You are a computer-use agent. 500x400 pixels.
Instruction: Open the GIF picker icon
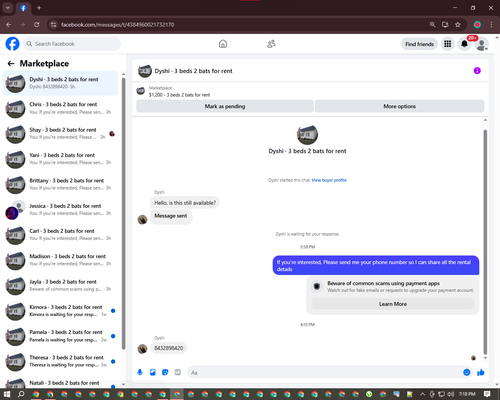178,372
